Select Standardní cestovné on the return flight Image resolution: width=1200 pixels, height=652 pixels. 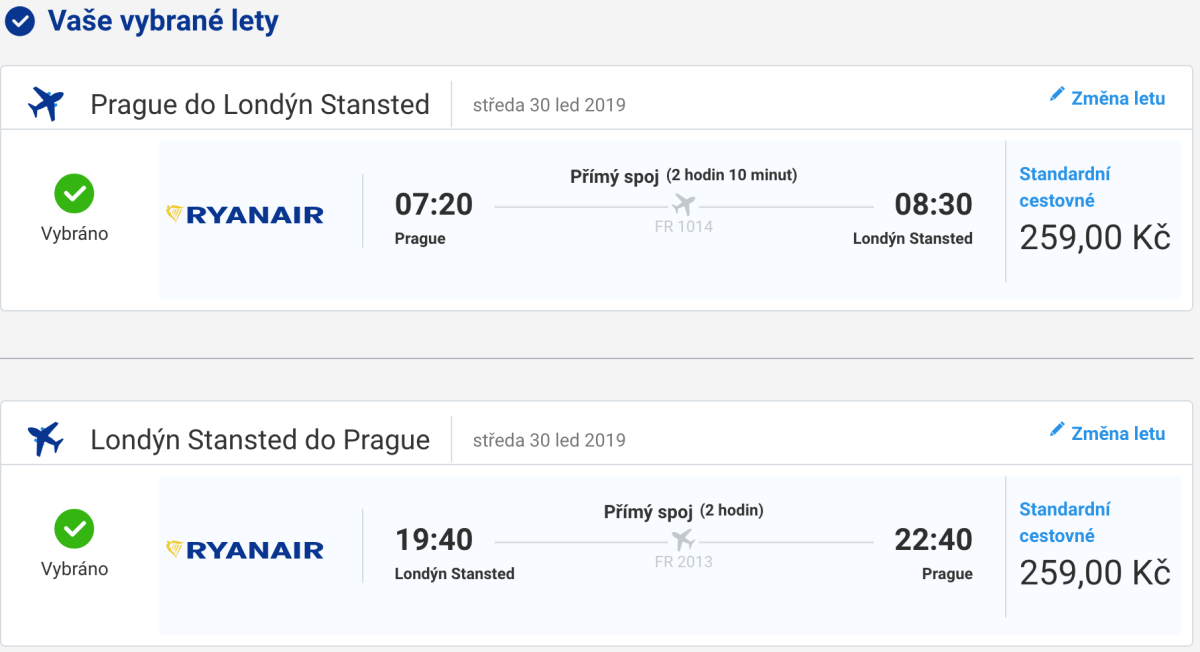1064,522
